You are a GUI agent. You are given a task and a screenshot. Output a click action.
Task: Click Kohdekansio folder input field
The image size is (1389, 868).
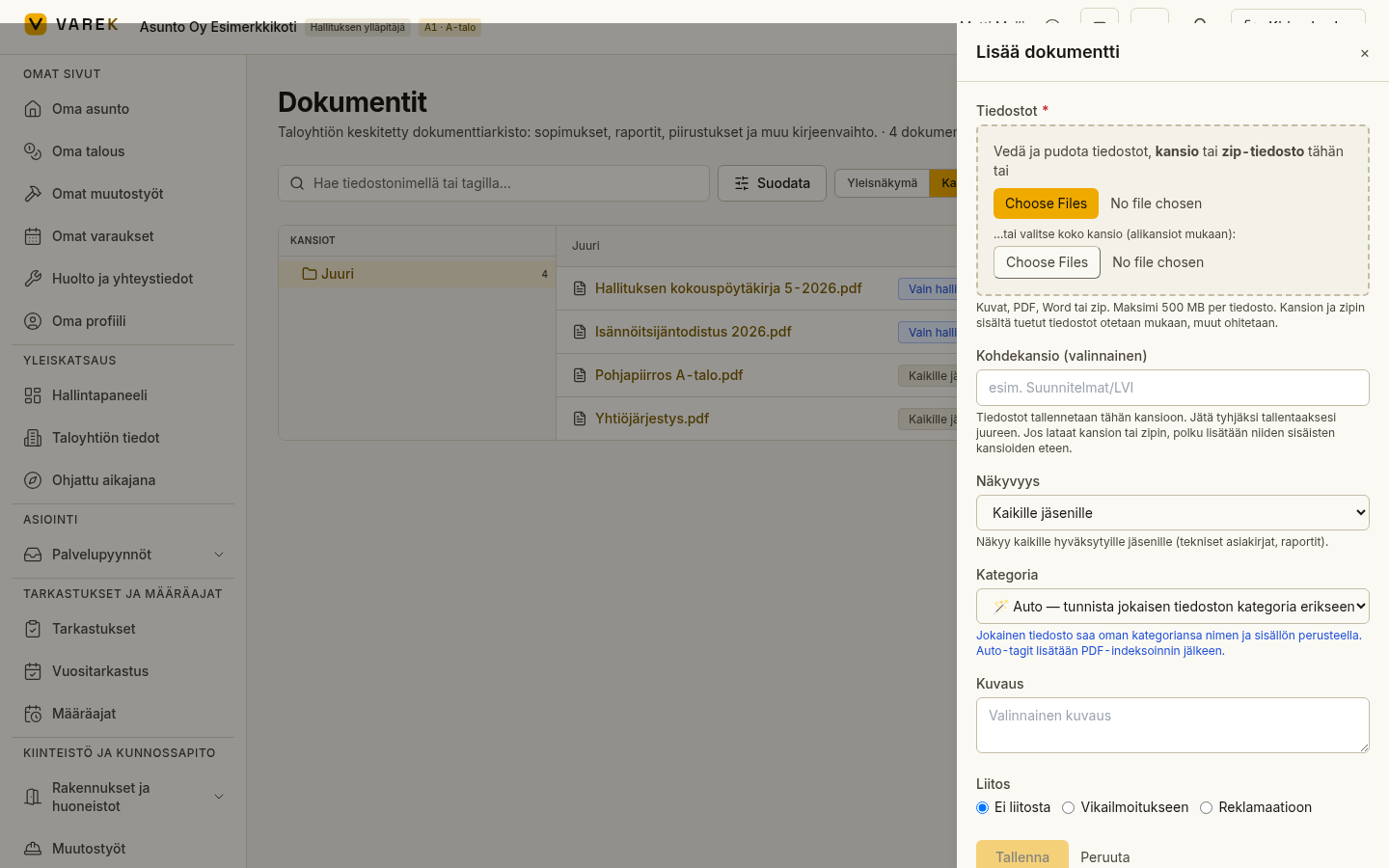coord(1173,388)
